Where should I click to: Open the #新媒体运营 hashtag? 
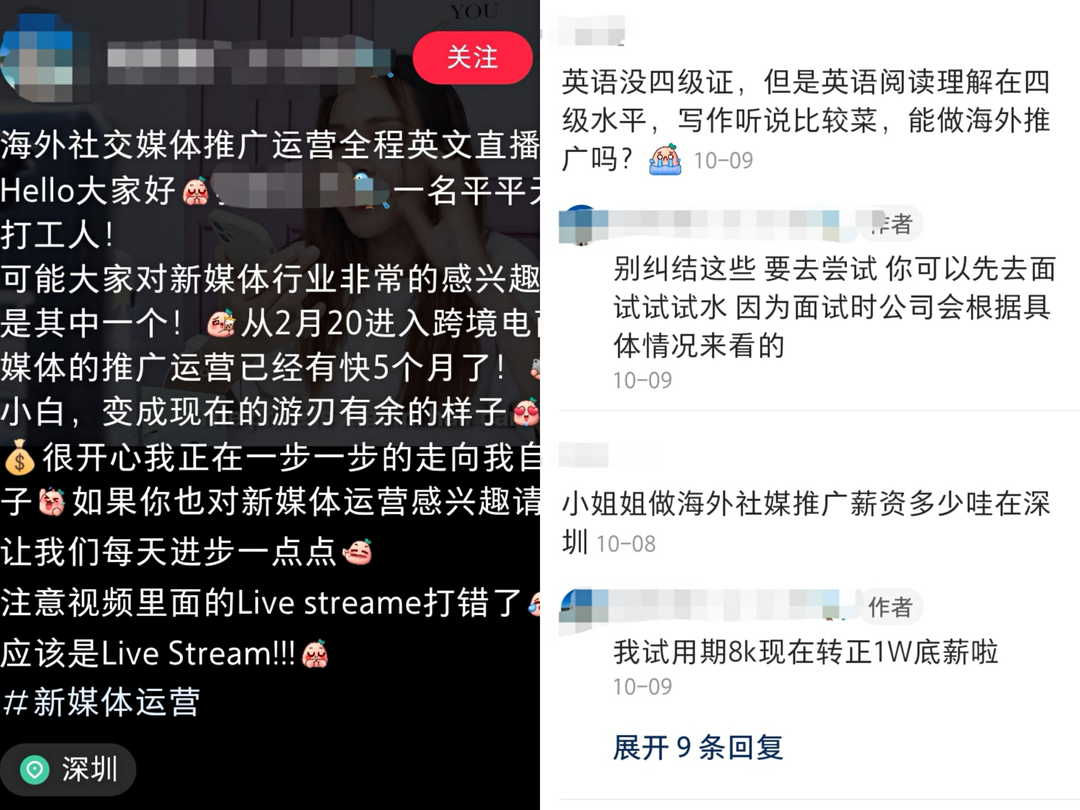(101, 703)
